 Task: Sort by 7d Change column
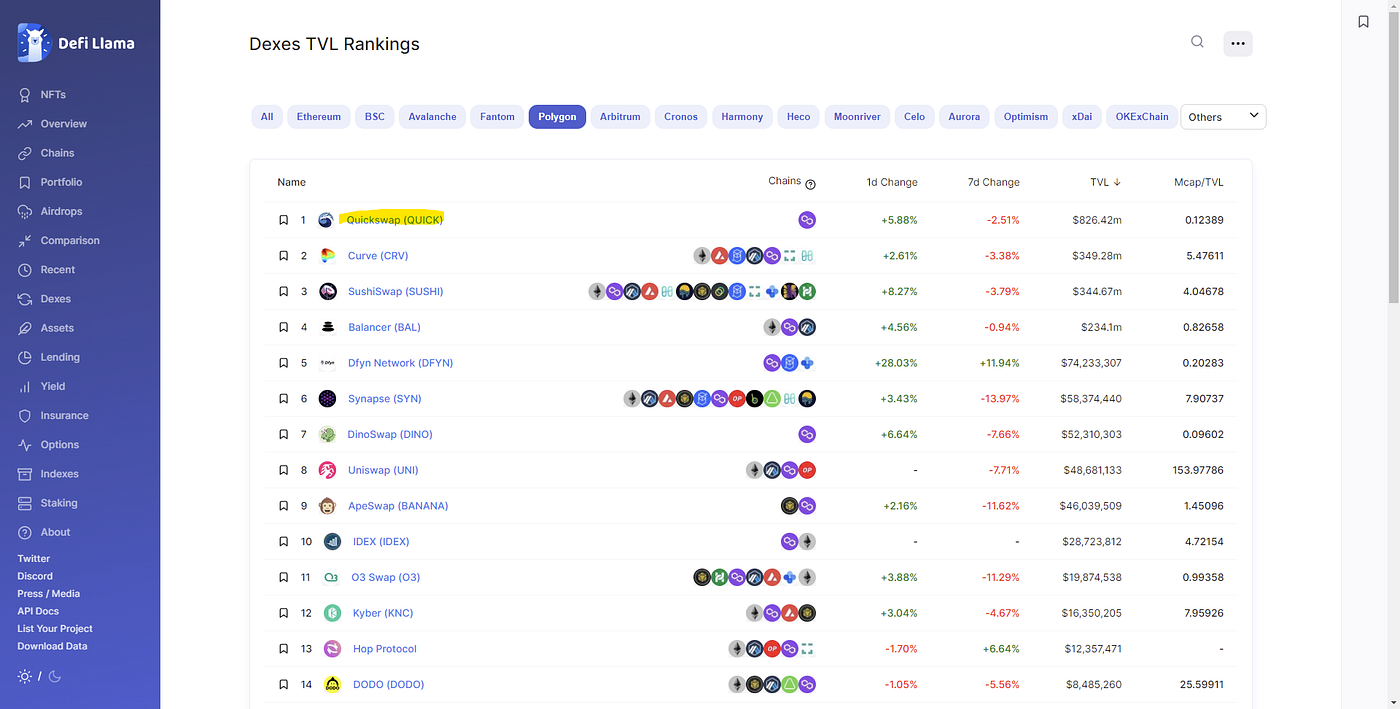pos(994,182)
